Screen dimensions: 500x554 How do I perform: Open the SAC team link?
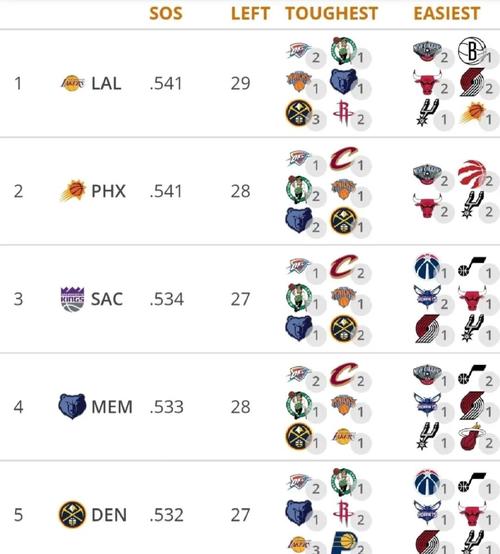[x=107, y=299]
